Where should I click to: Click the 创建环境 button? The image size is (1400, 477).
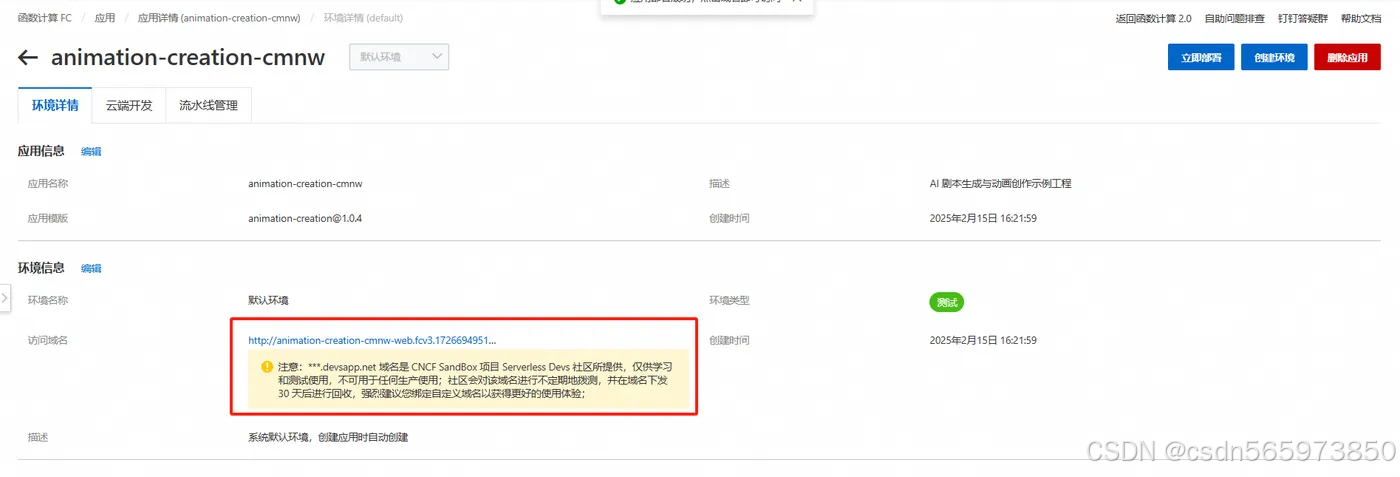1274,57
